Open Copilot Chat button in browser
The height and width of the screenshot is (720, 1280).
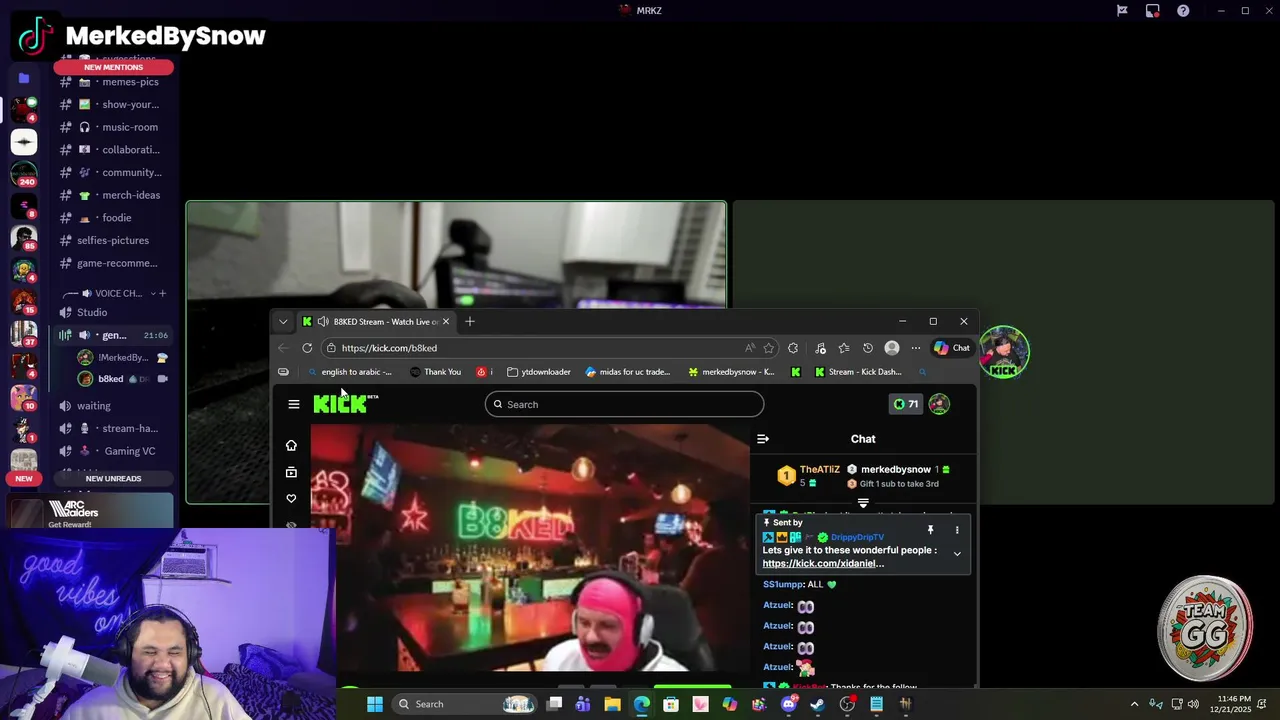pyautogui.click(x=952, y=348)
